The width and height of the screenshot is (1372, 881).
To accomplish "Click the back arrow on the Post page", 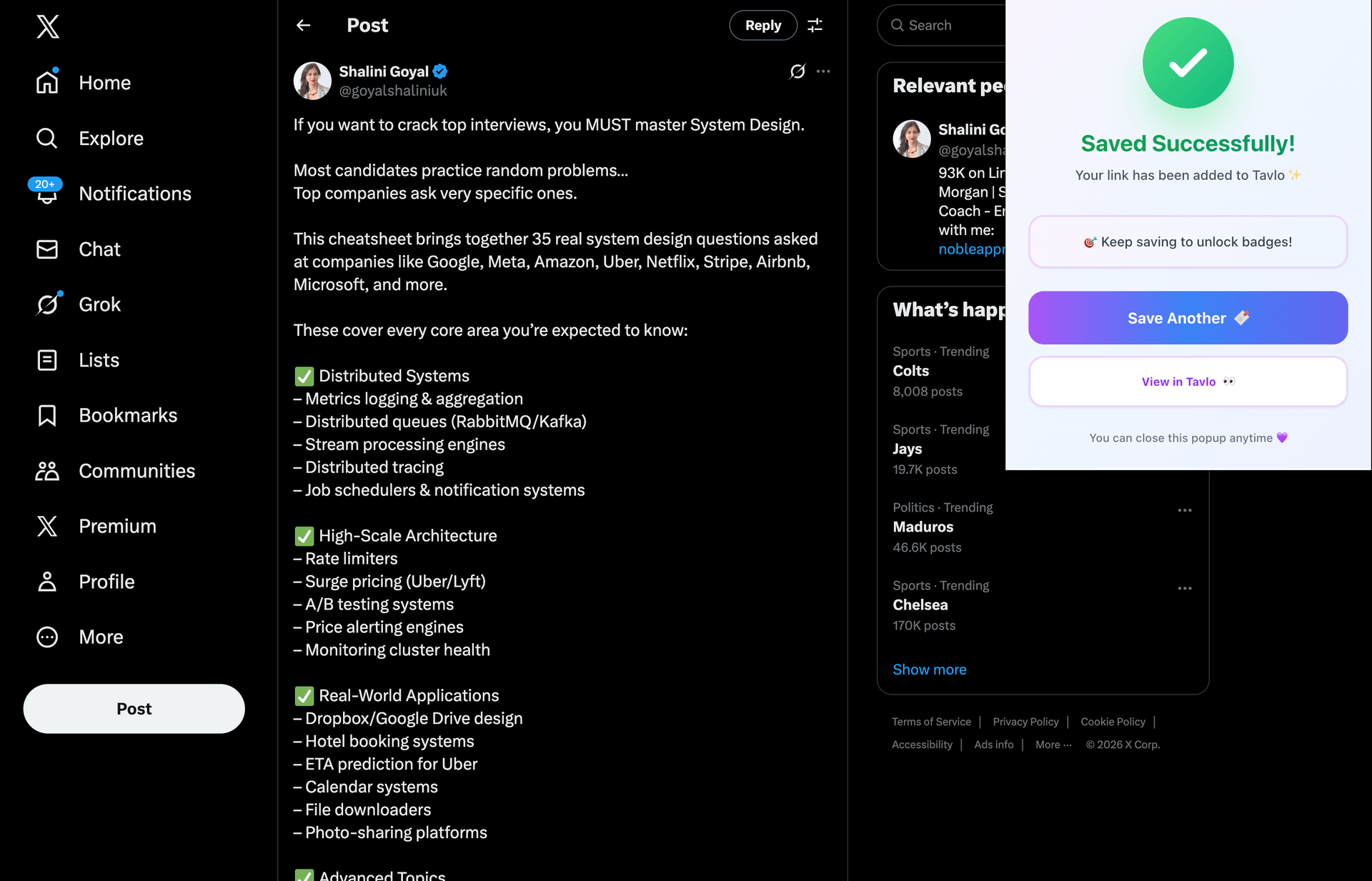I will 303,25.
